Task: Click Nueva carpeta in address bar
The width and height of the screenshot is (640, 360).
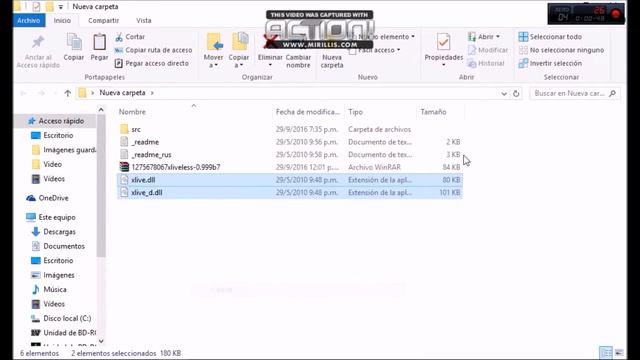Action: (x=122, y=93)
